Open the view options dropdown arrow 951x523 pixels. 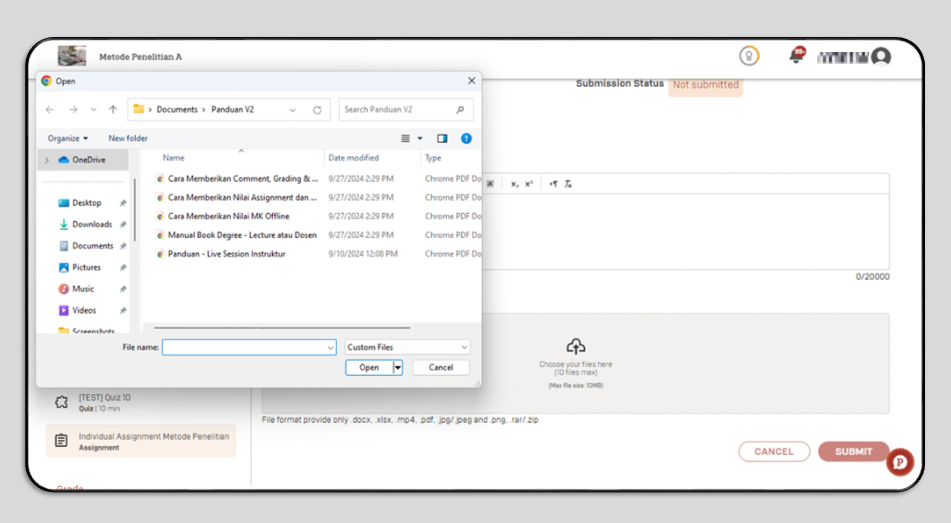click(x=420, y=138)
